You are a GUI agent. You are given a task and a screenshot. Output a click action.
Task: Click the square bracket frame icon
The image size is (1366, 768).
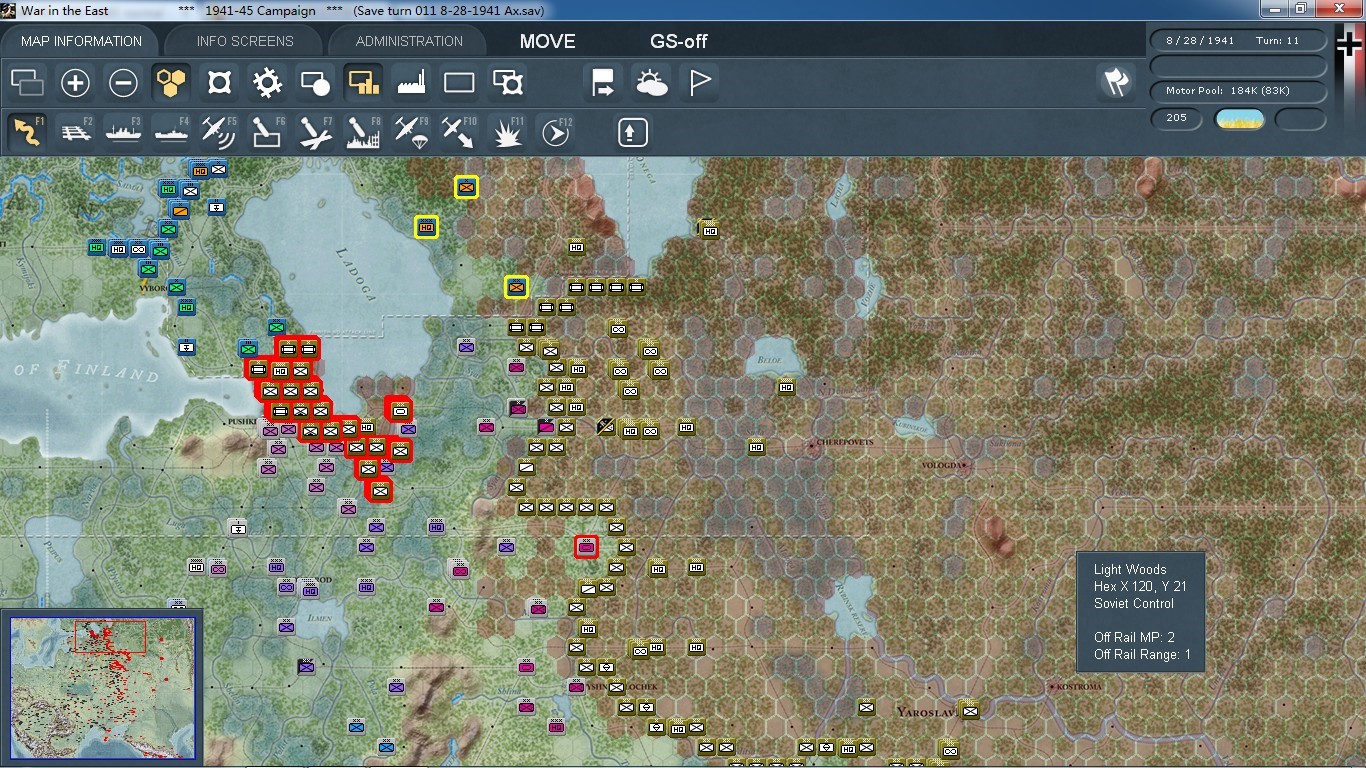[219, 82]
